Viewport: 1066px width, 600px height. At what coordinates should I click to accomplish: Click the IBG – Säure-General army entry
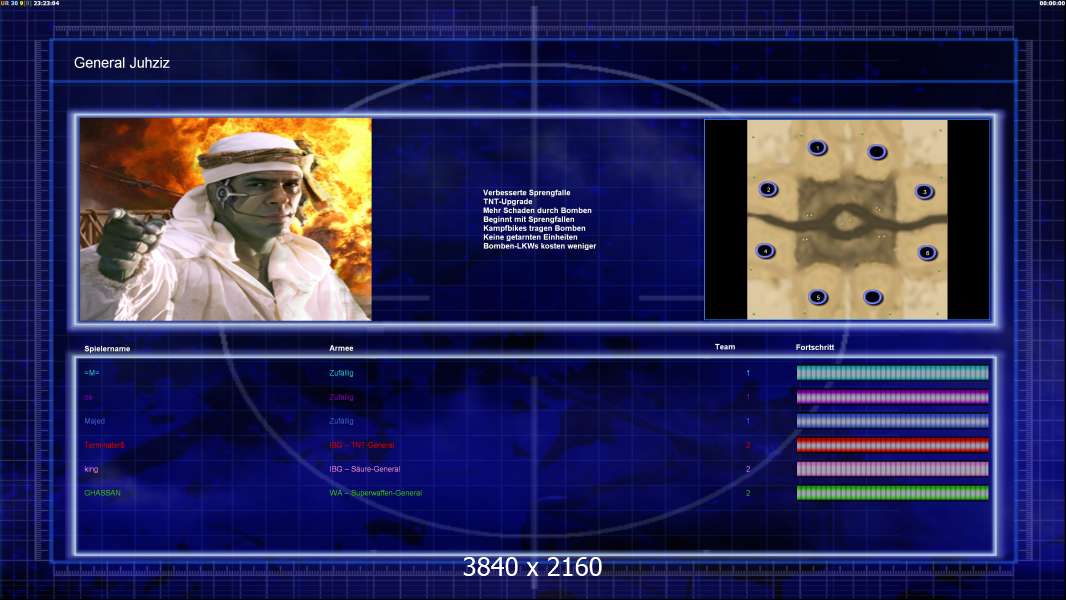(x=364, y=469)
